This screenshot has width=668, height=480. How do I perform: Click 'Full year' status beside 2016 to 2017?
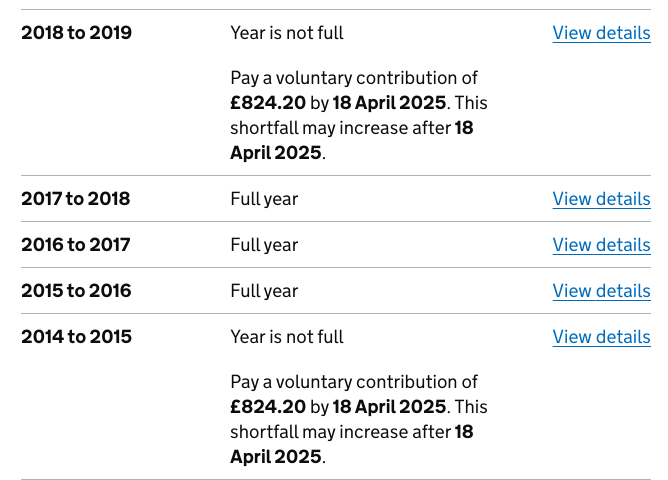[264, 245]
